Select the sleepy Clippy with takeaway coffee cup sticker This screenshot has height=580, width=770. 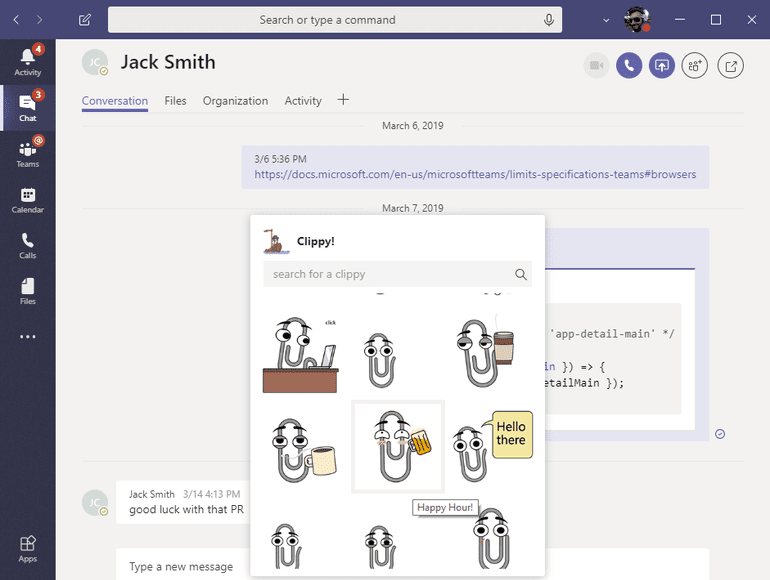[x=485, y=353]
